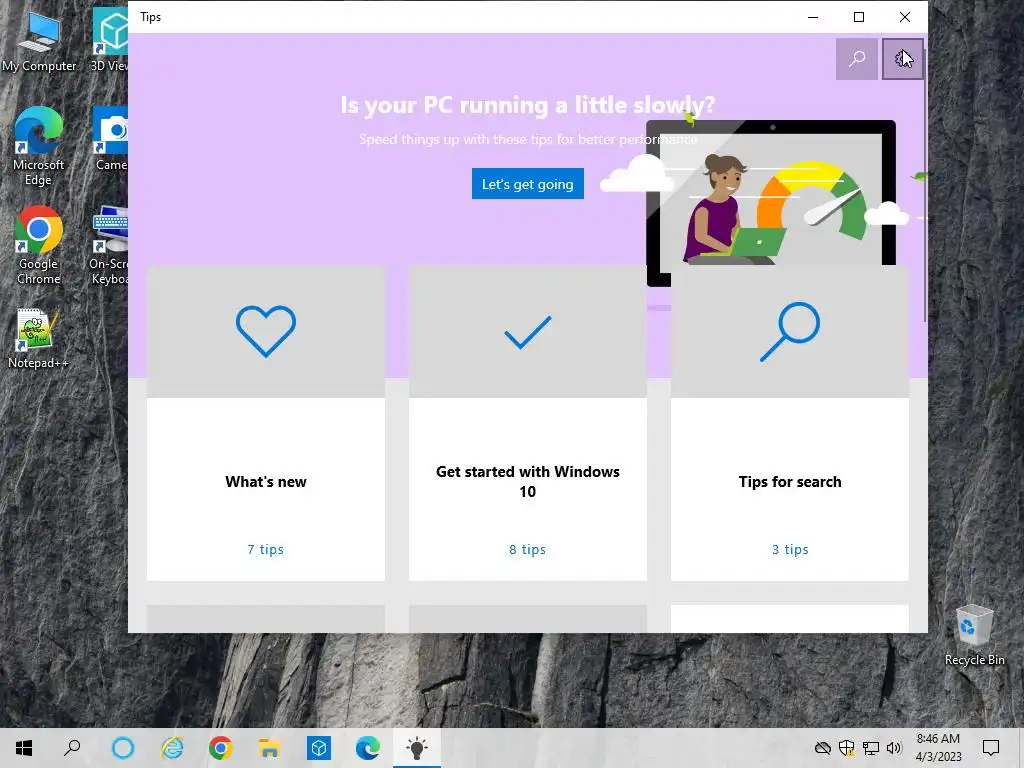Open File Explorer from taskbar

(269, 748)
